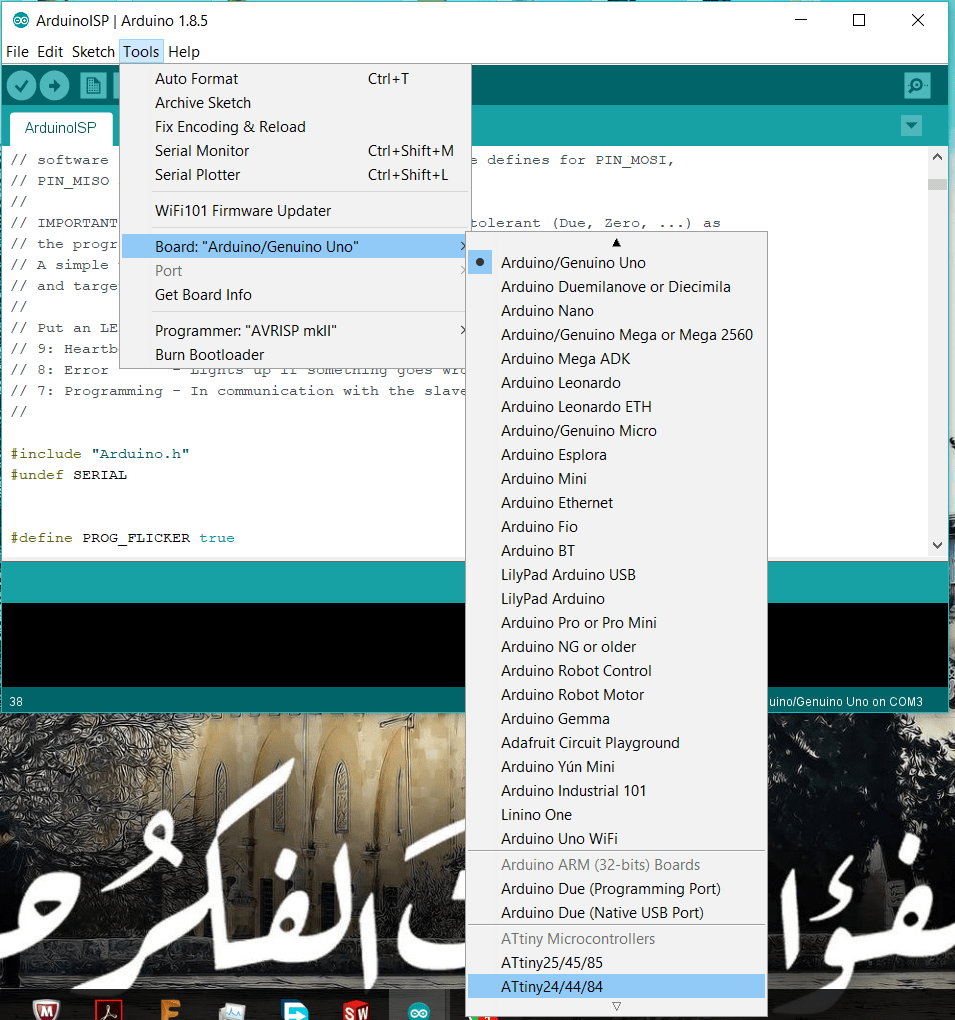Select Arduino Nano board
The image size is (955, 1020).
tap(616, 311)
